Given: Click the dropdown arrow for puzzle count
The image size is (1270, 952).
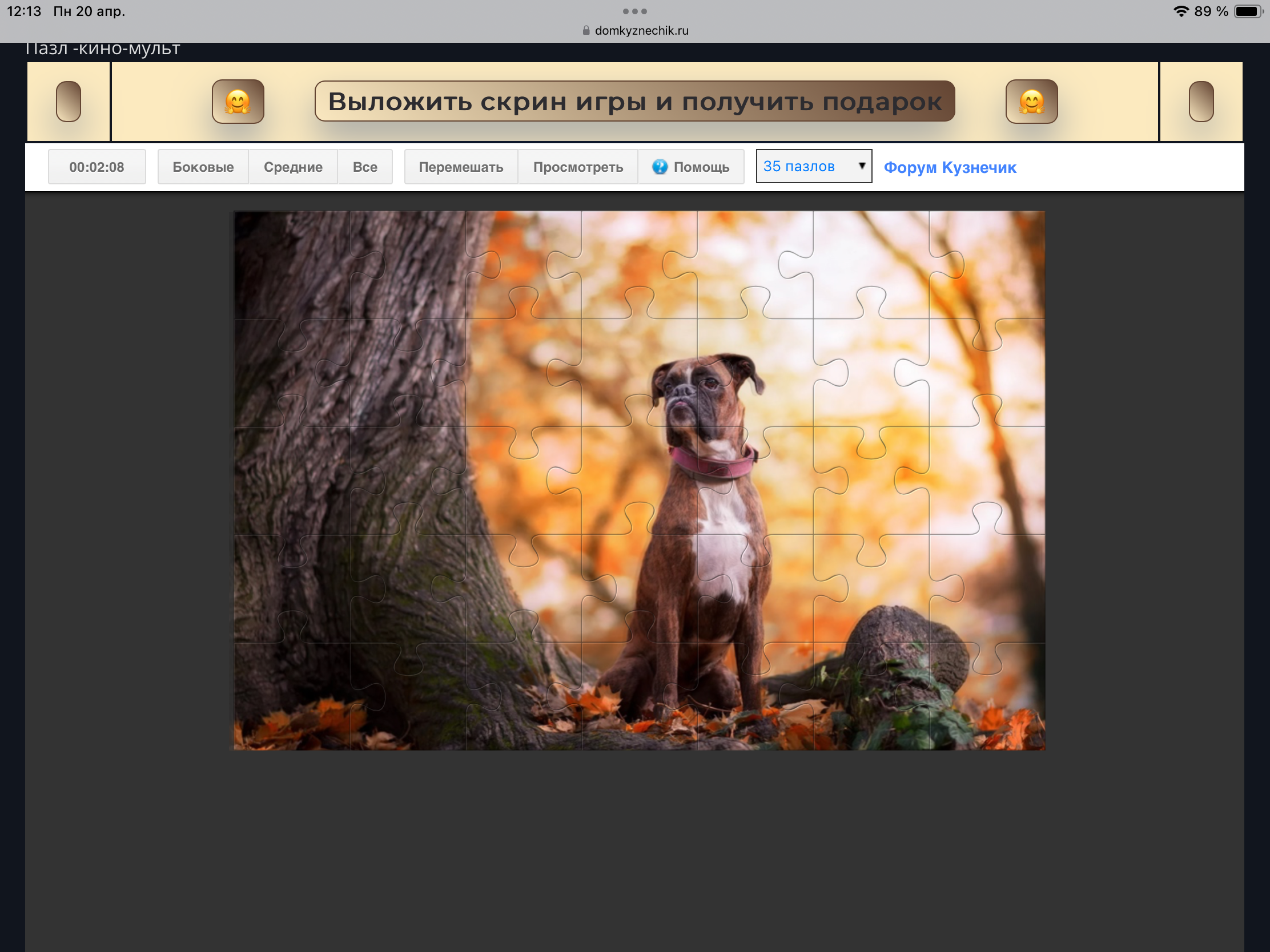Looking at the screenshot, I should coord(861,166).
